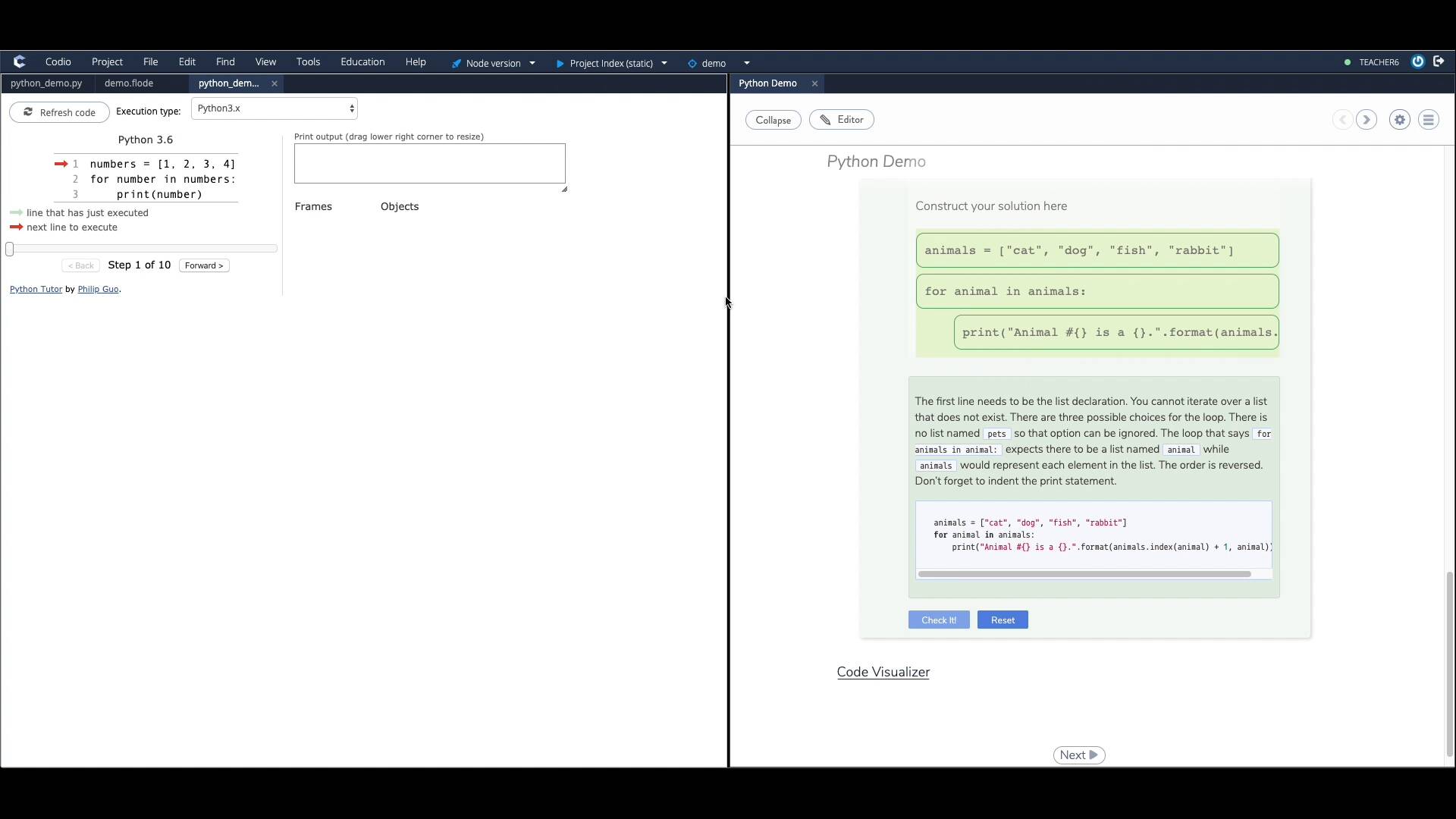Screen dimensions: 1456x819
Task: Close the python_dem... tab
Action: (x=275, y=83)
